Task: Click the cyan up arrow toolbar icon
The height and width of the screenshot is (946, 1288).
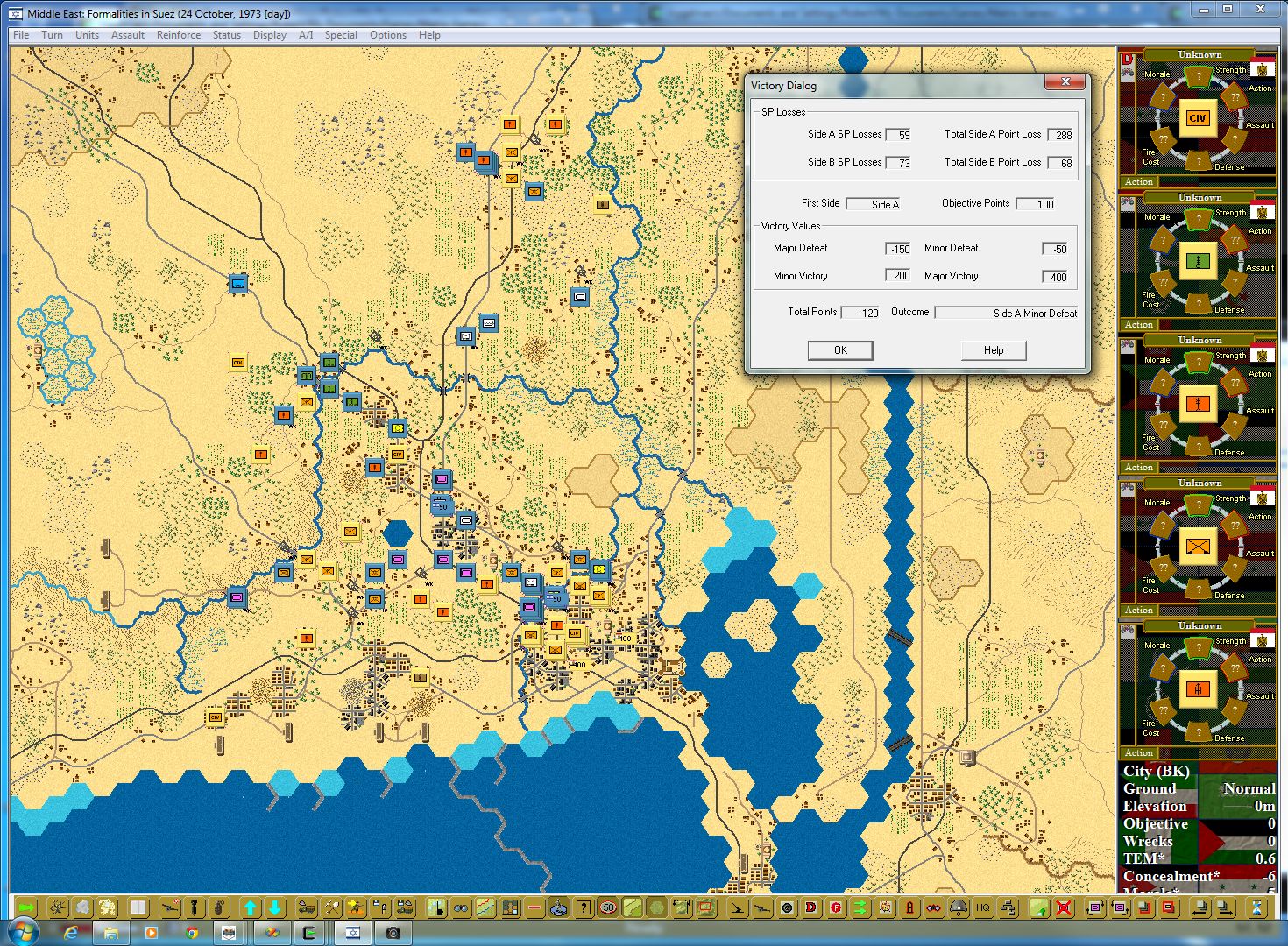Action: pyautogui.click(x=251, y=907)
